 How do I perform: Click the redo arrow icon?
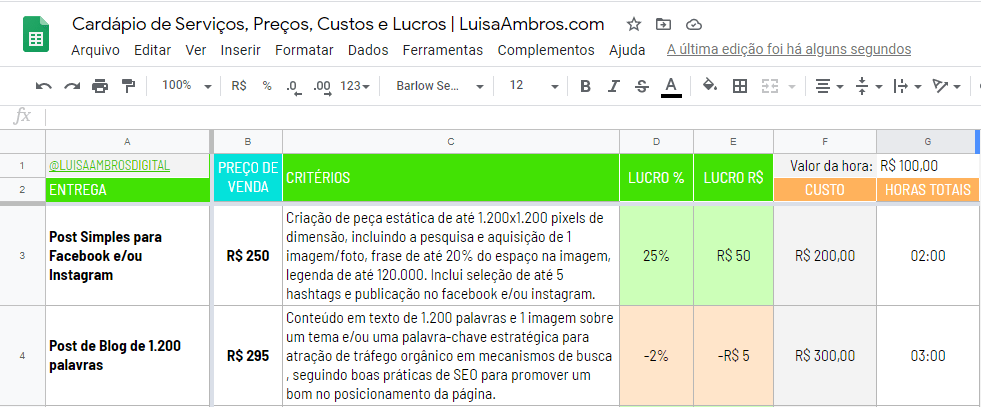(x=72, y=87)
